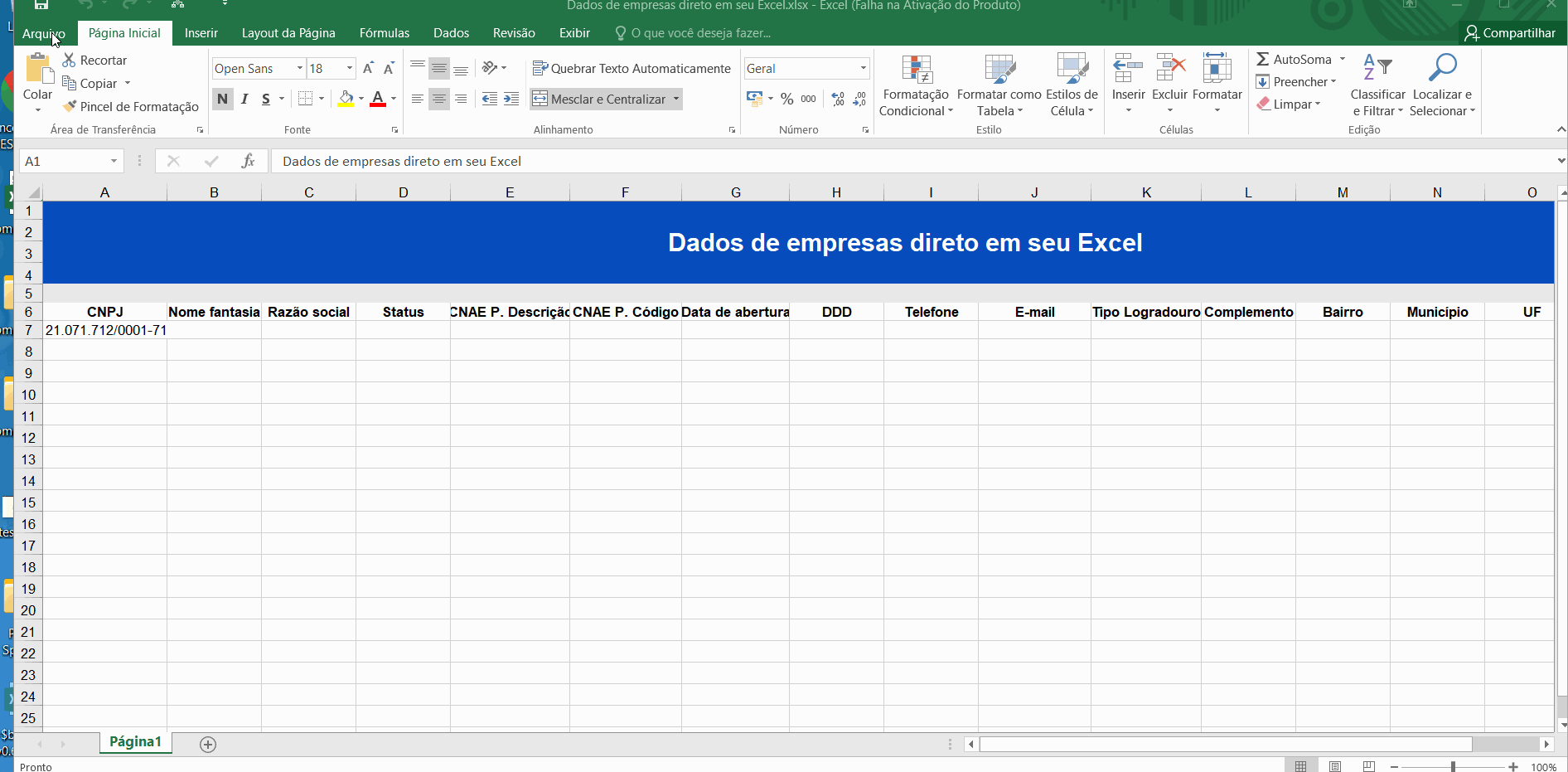Click the Insert Function fx icon
Viewport: 1568px width, 772px height.
tap(248, 161)
